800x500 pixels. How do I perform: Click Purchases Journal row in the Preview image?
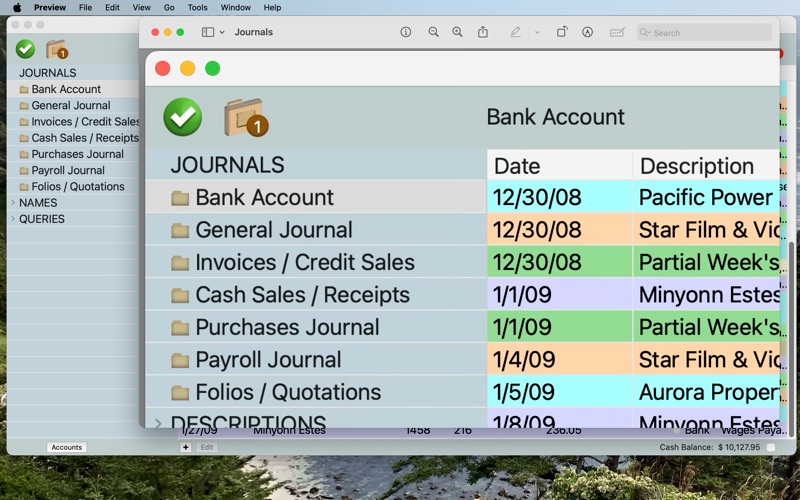point(316,328)
